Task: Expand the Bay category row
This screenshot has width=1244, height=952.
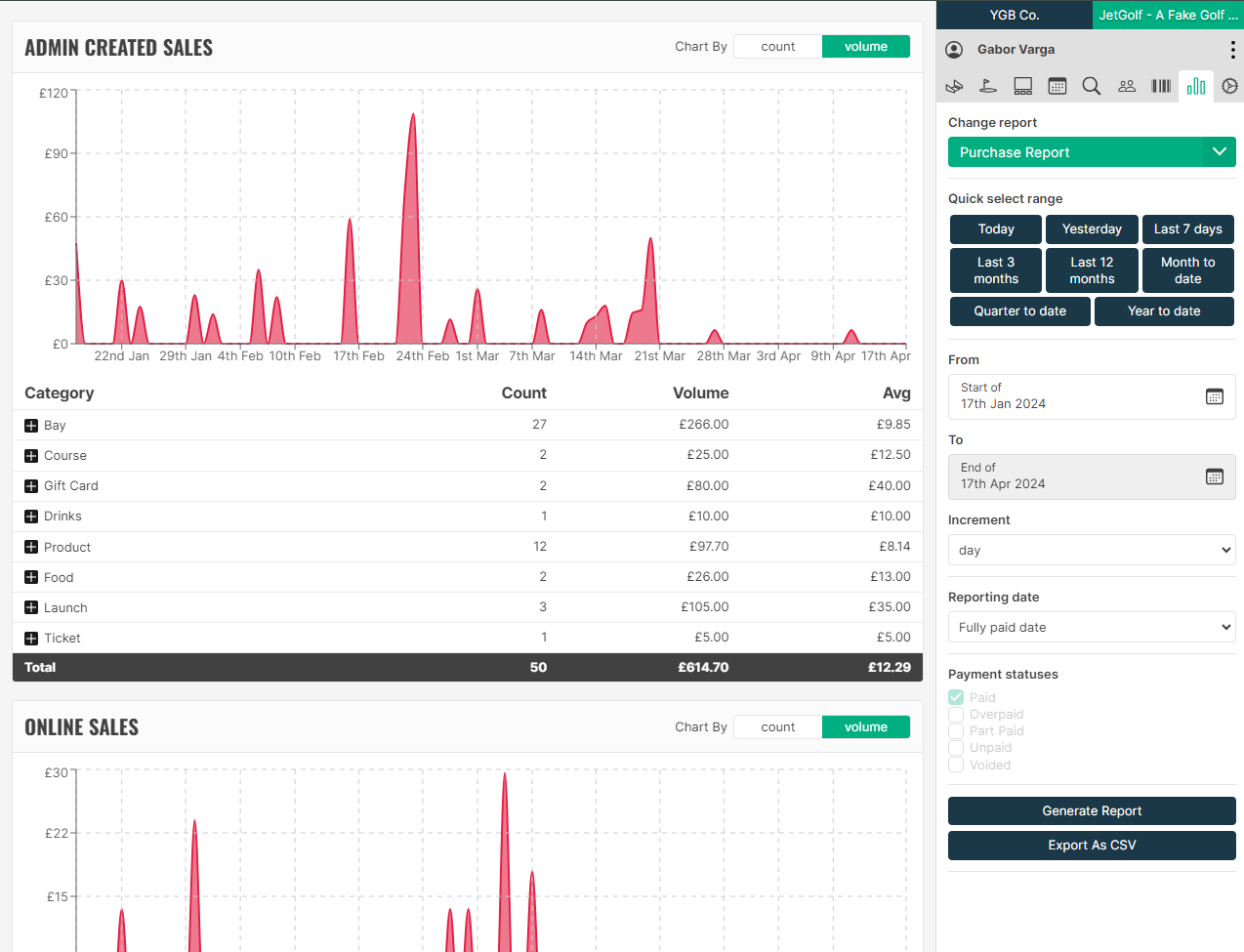Action: pos(31,426)
